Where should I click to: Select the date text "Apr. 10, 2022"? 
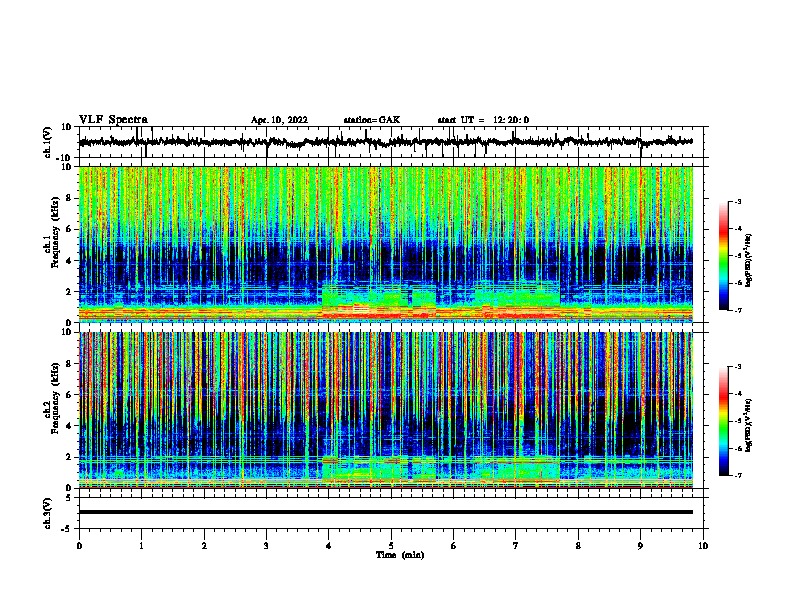[279, 120]
